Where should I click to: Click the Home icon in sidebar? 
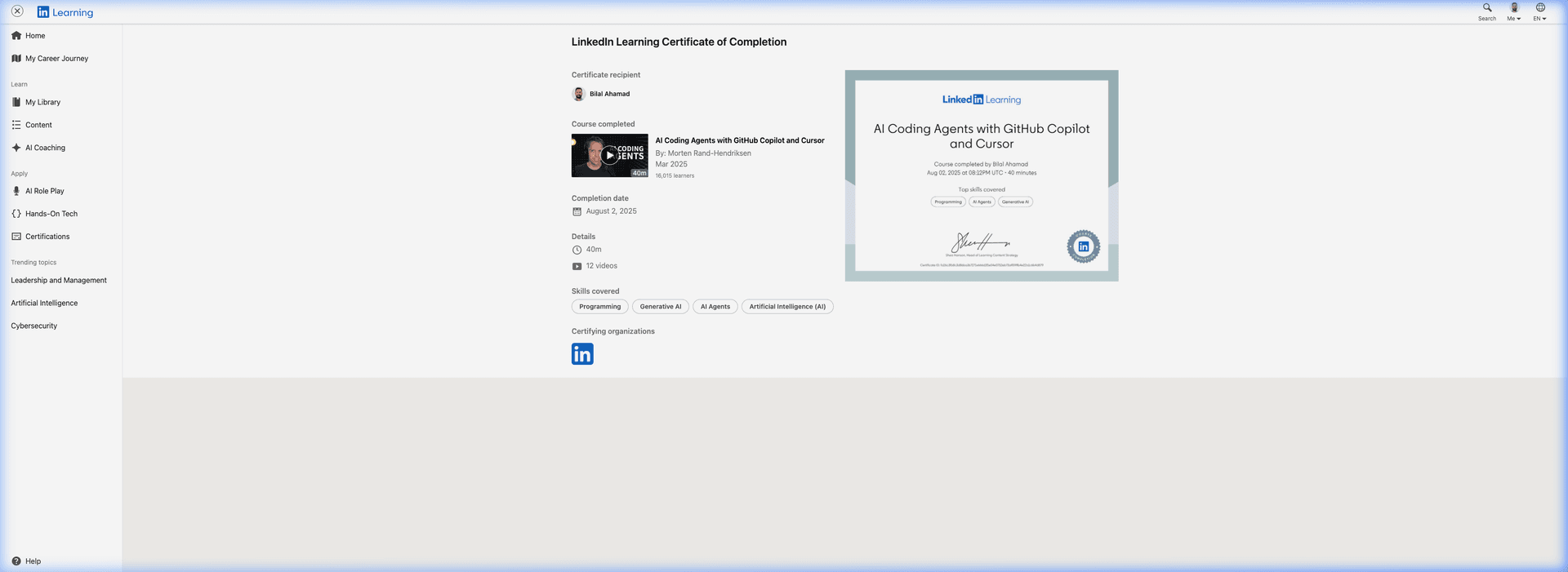(x=16, y=36)
